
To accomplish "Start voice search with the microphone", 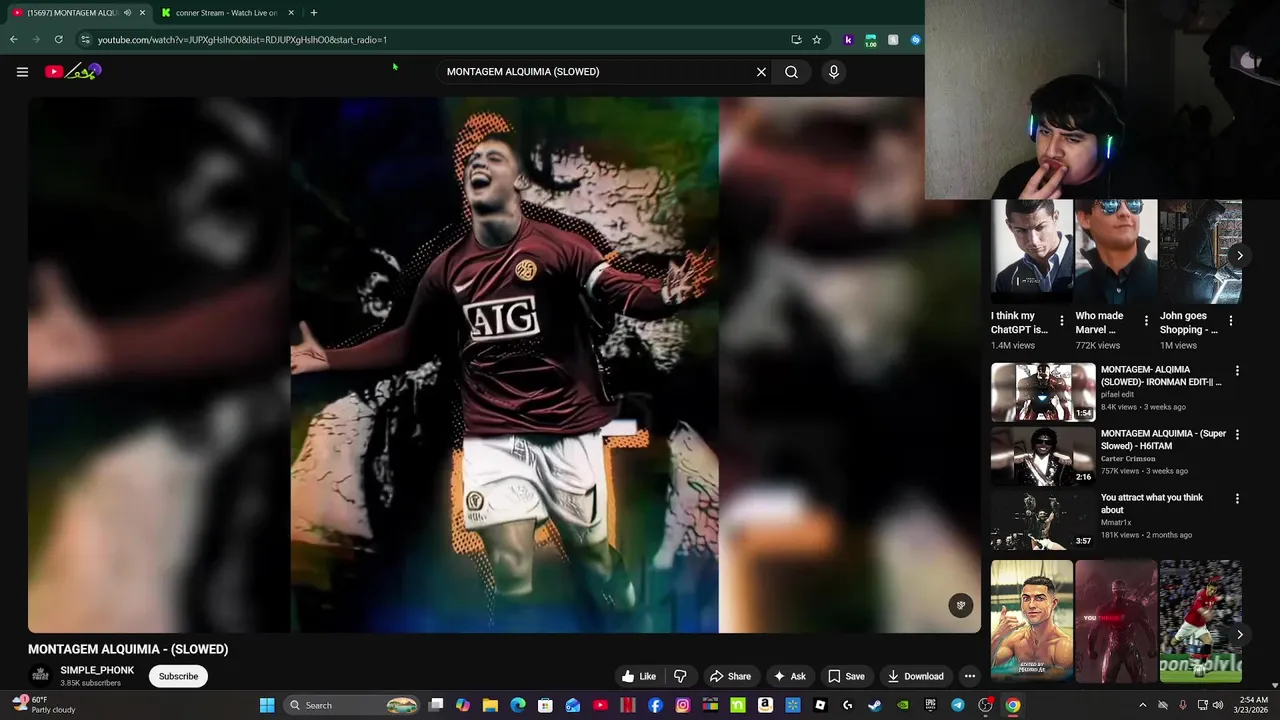I will [833, 72].
